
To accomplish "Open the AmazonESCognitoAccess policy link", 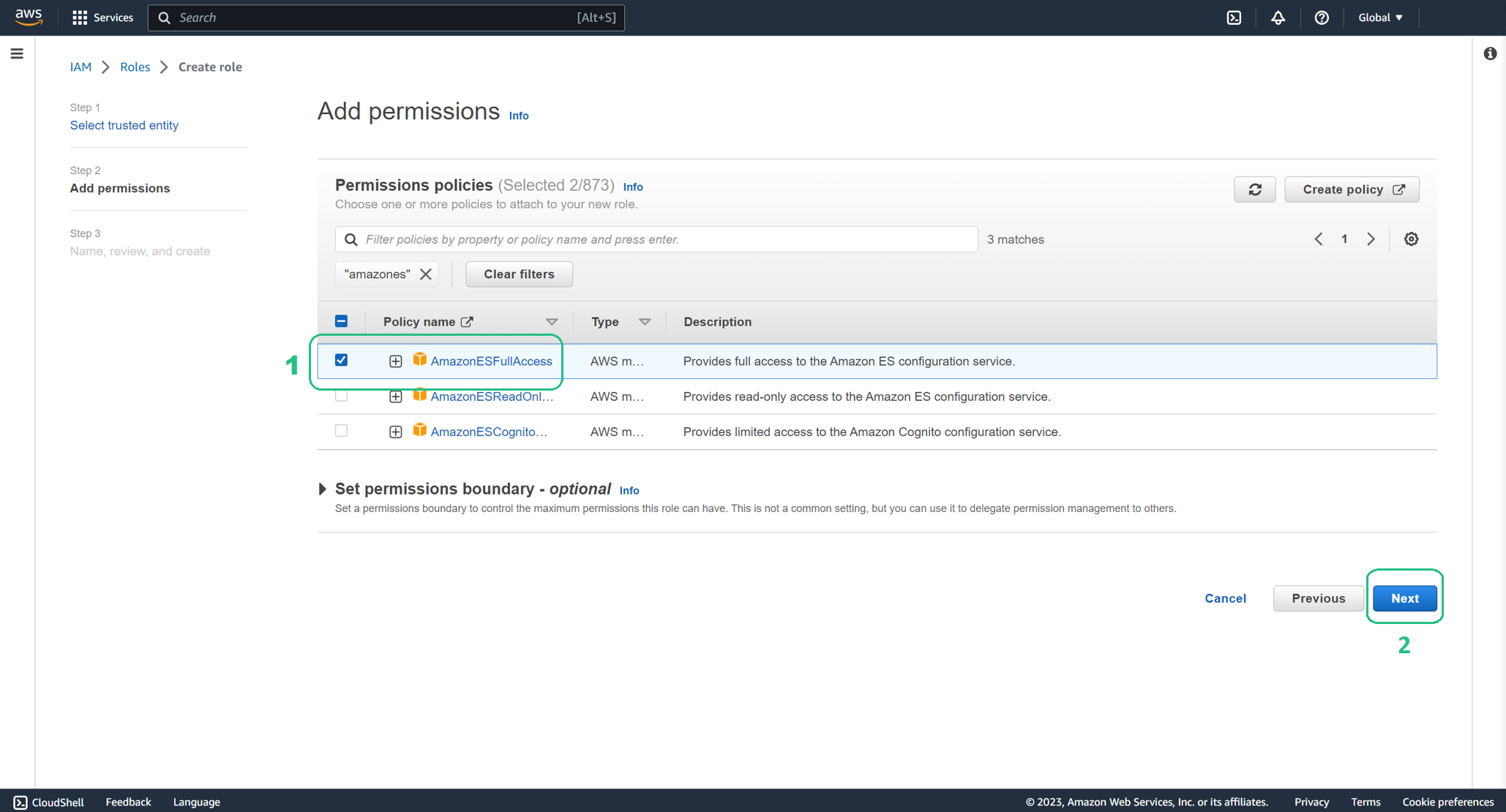I will point(489,432).
